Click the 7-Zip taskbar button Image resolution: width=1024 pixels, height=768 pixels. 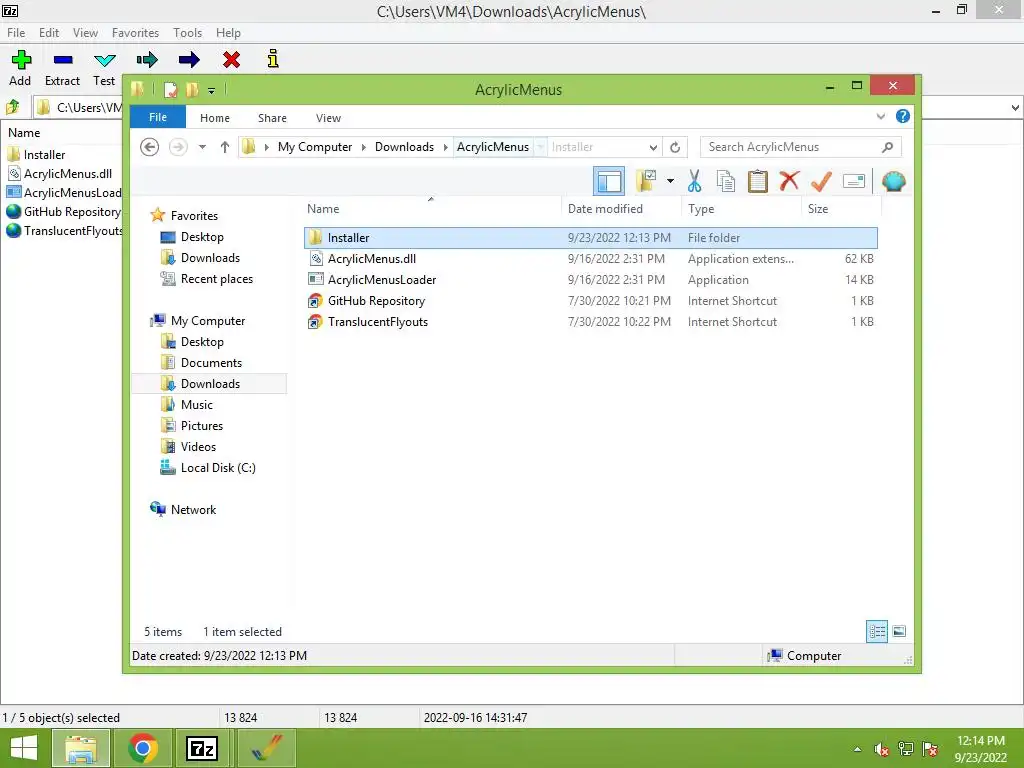point(201,748)
